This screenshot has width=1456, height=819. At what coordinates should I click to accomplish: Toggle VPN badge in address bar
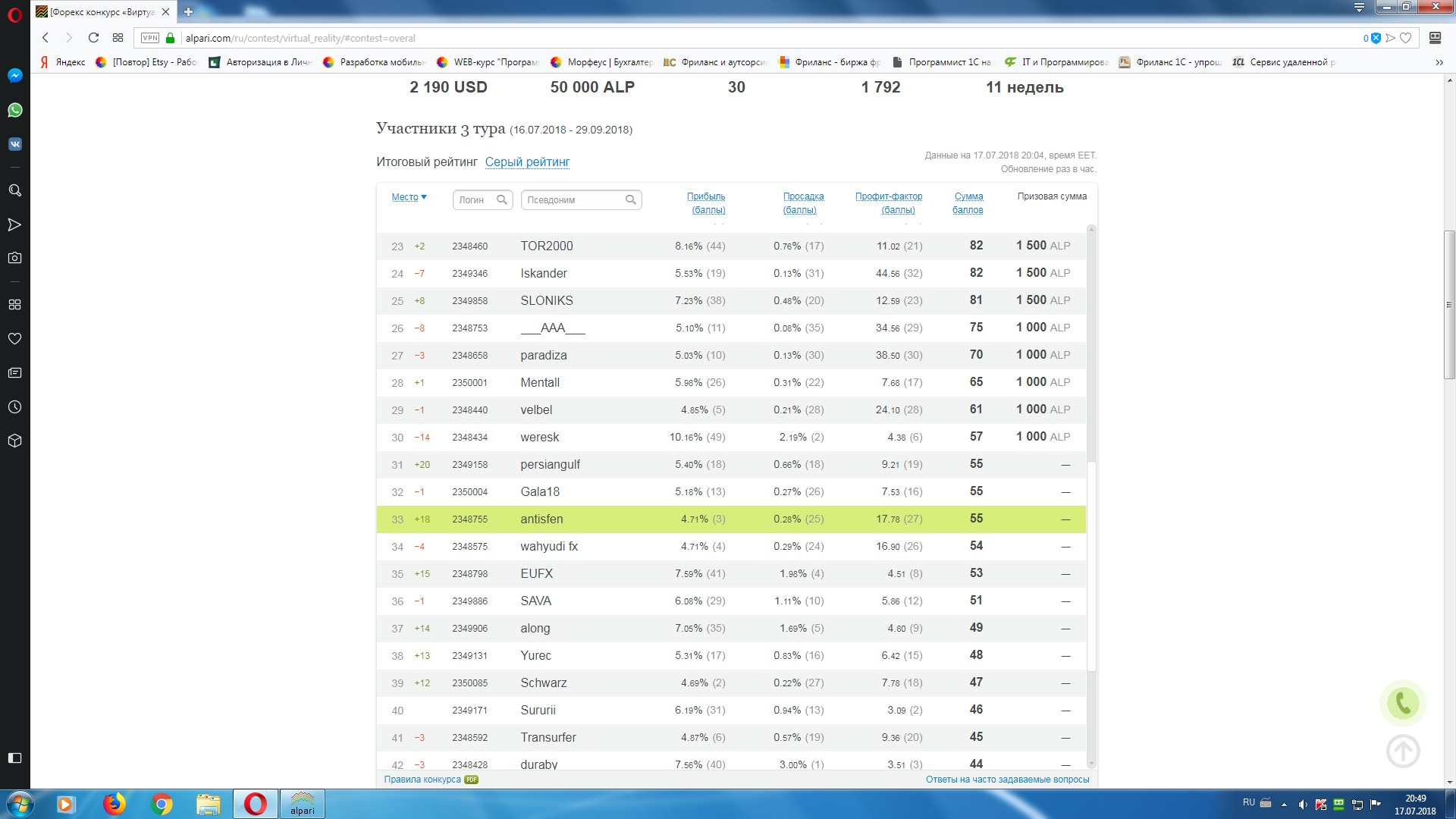(150, 38)
